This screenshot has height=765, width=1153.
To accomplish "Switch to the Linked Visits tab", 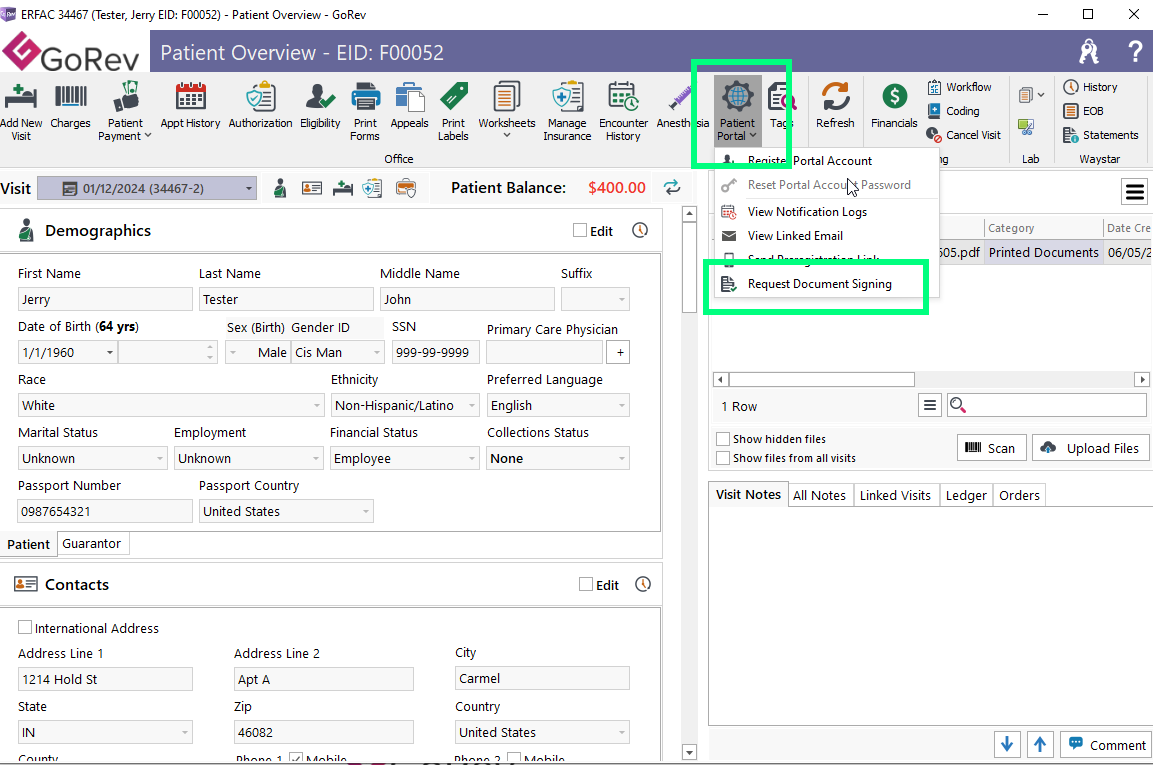I will [x=895, y=495].
